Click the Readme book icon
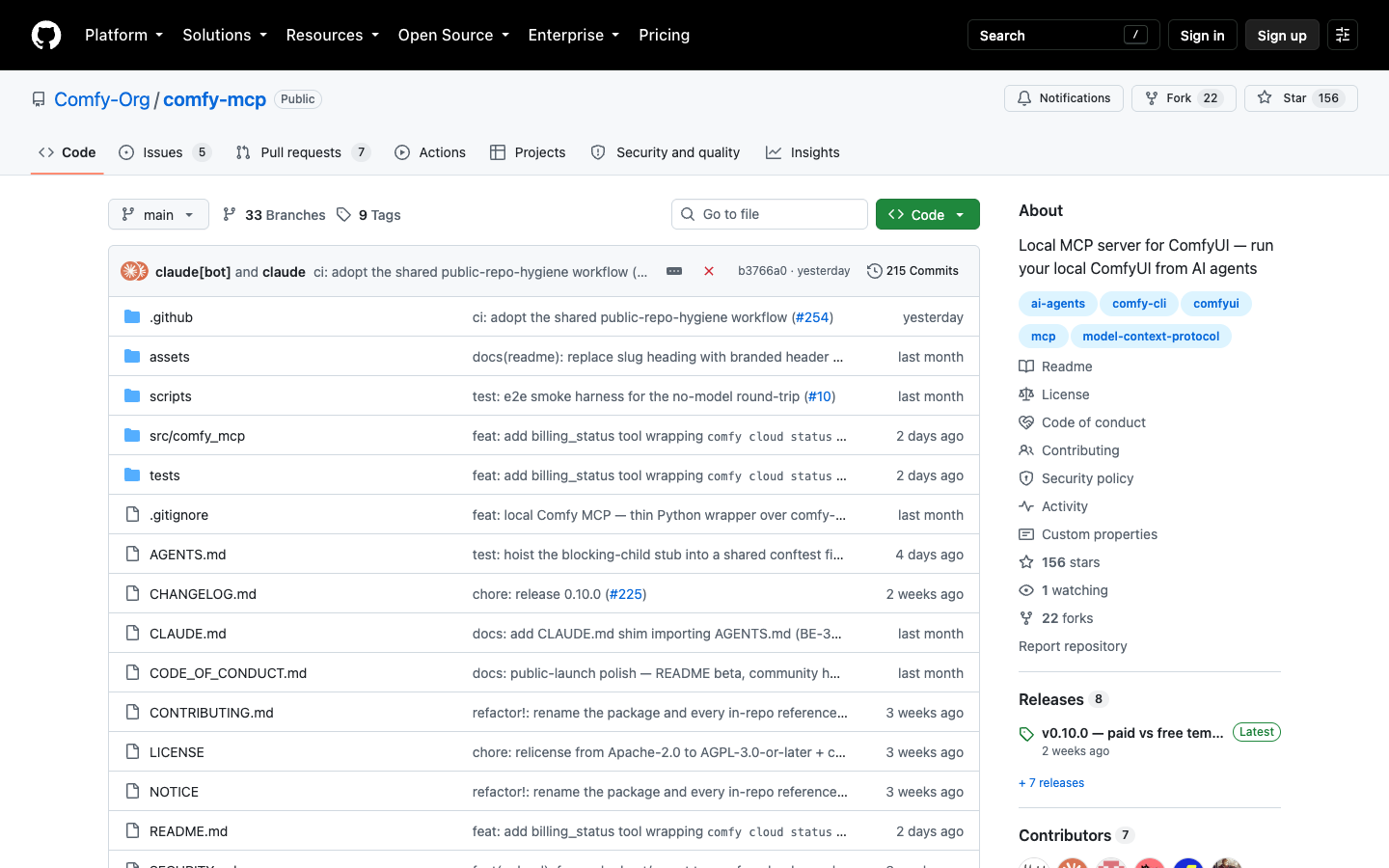 [x=1026, y=366]
